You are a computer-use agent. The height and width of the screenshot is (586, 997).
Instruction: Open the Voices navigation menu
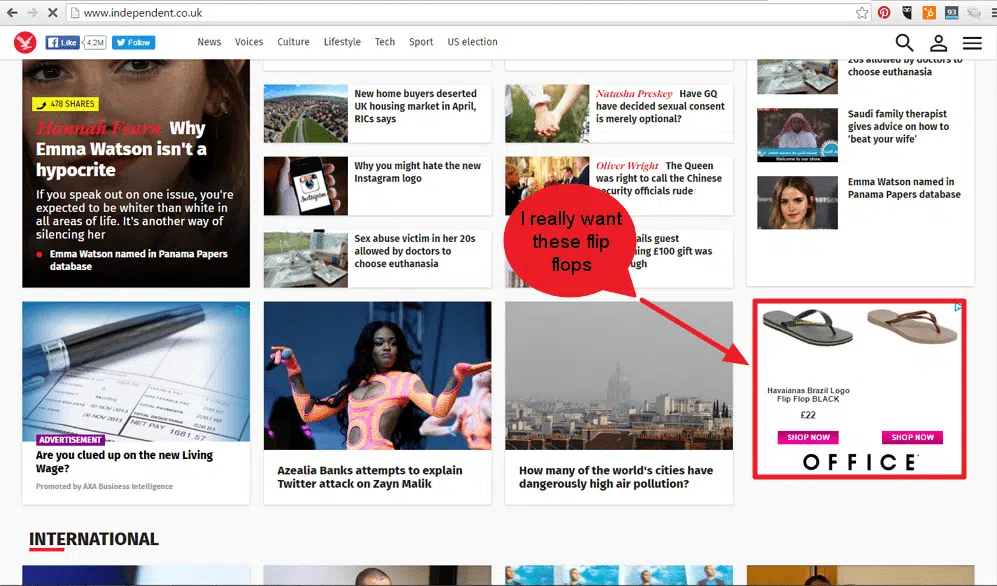(x=249, y=42)
